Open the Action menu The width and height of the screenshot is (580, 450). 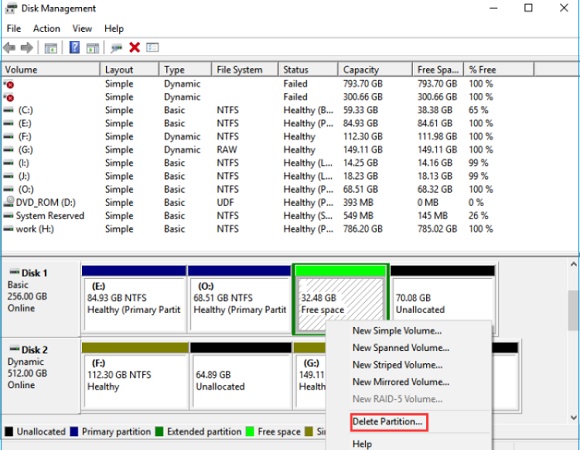[47, 28]
